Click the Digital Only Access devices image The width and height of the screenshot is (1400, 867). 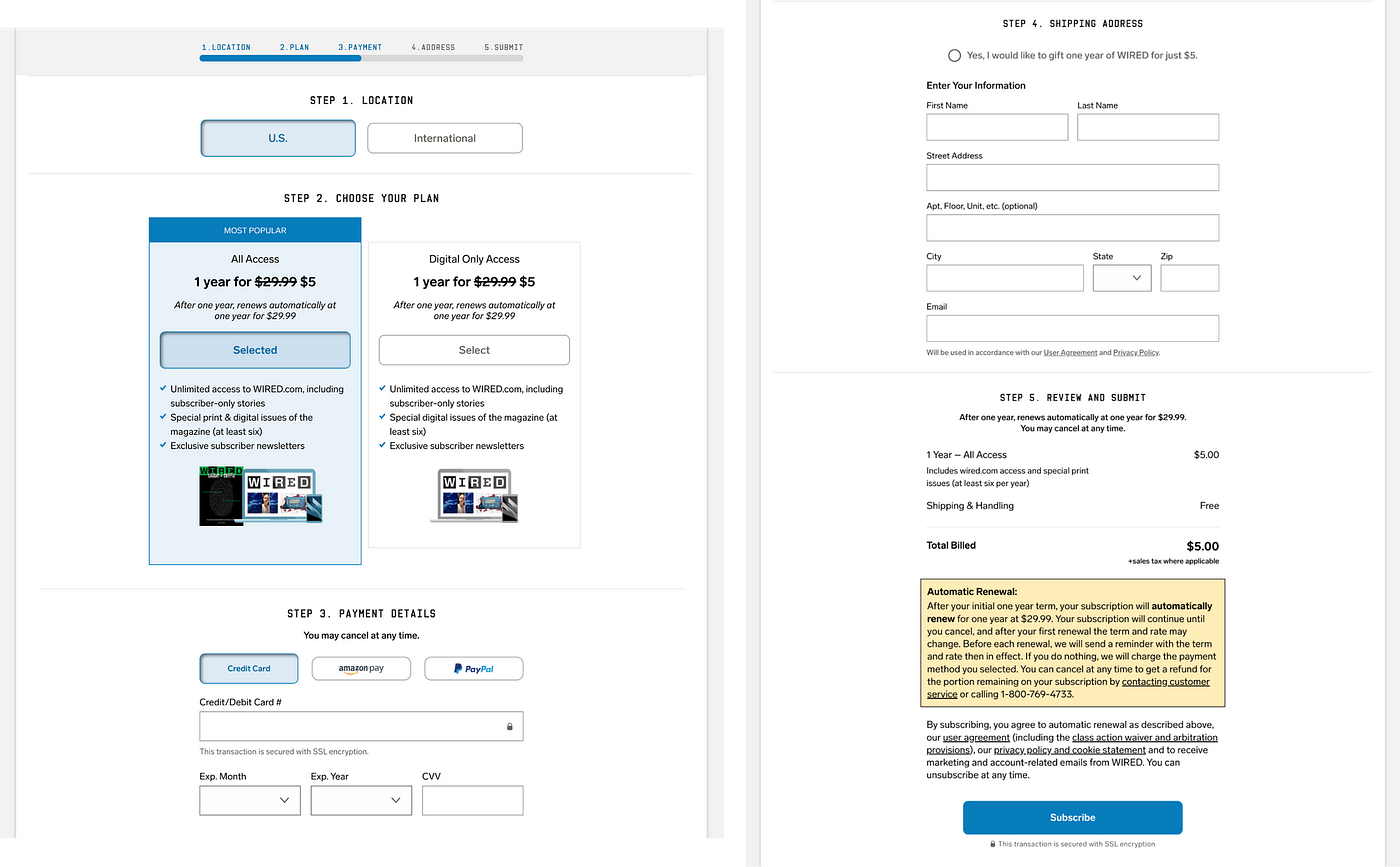[x=474, y=496]
